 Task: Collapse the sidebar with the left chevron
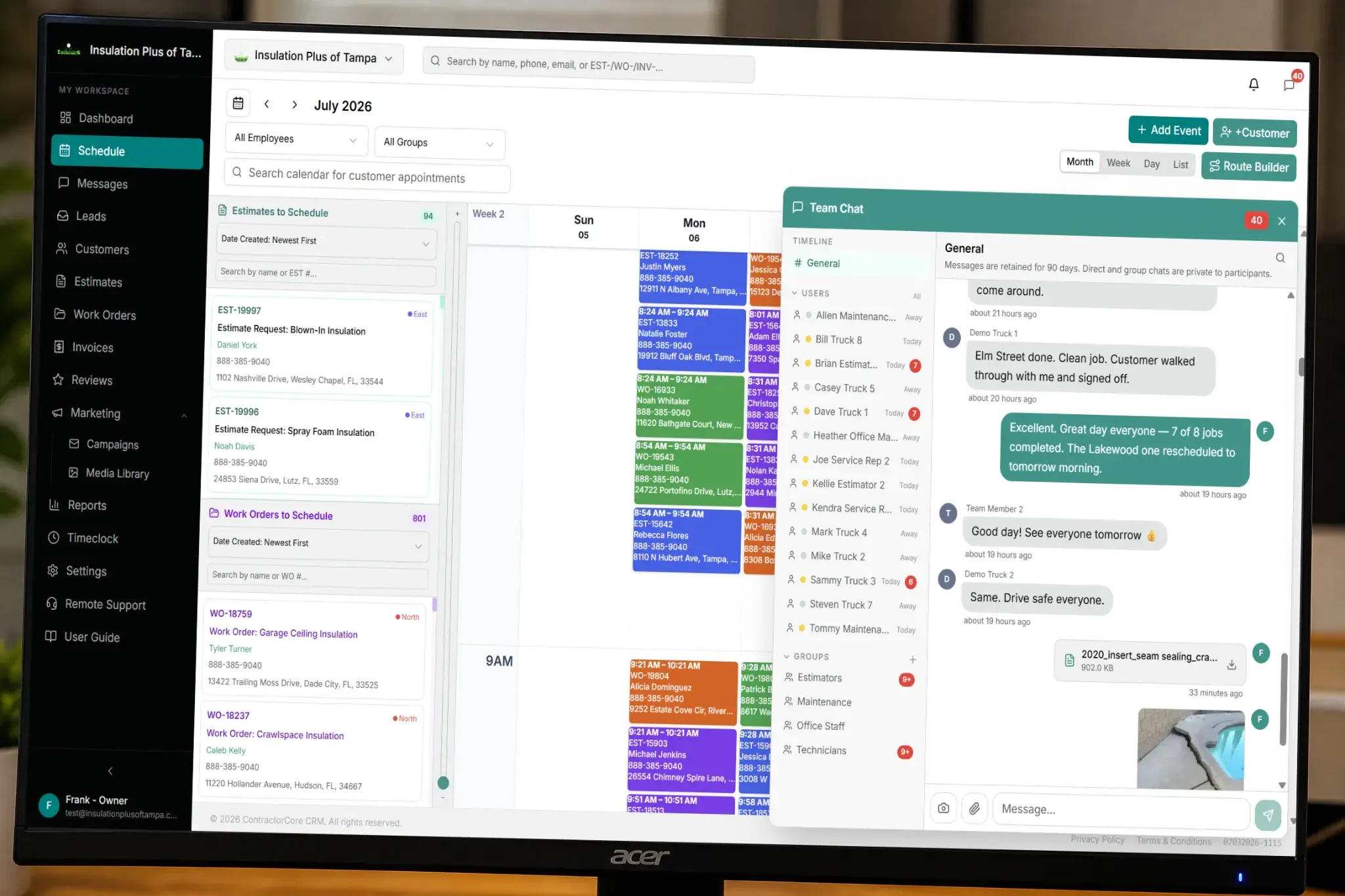(110, 771)
